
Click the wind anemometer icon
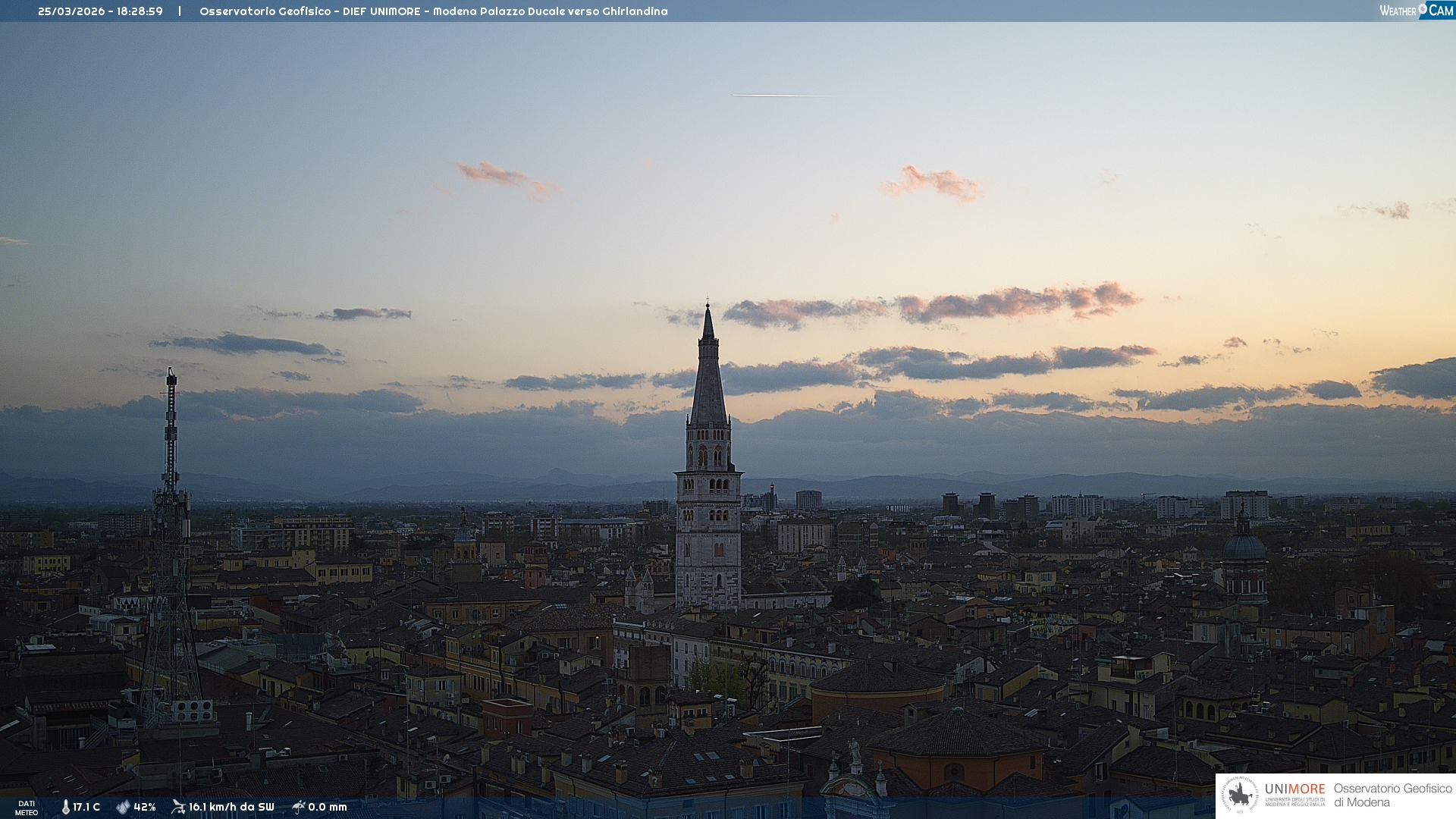[x=178, y=807]
